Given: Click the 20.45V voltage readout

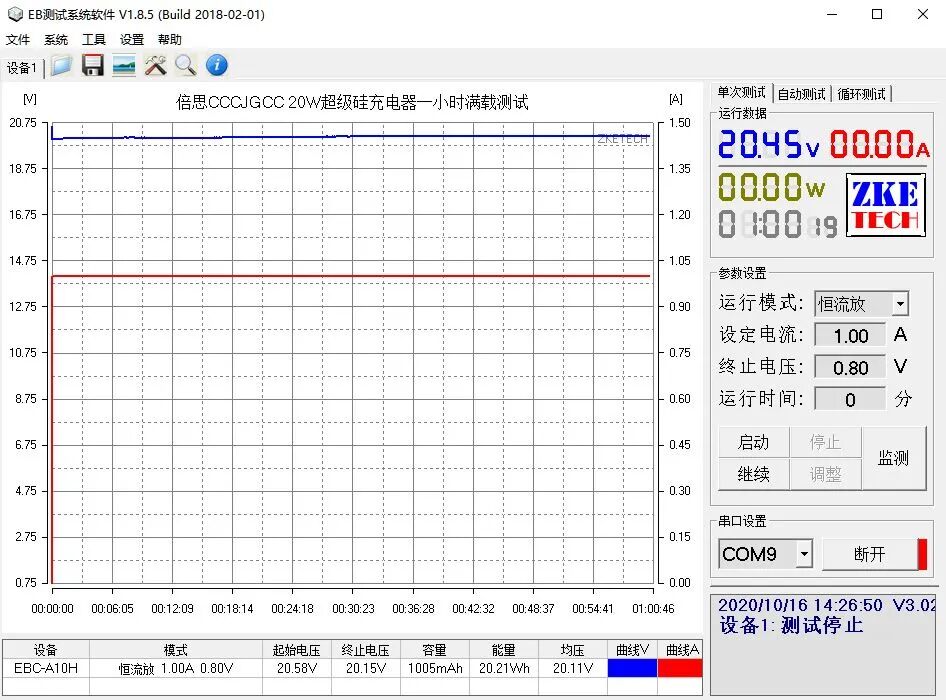Looking at the screenshot, I should (x=769, y=144).
